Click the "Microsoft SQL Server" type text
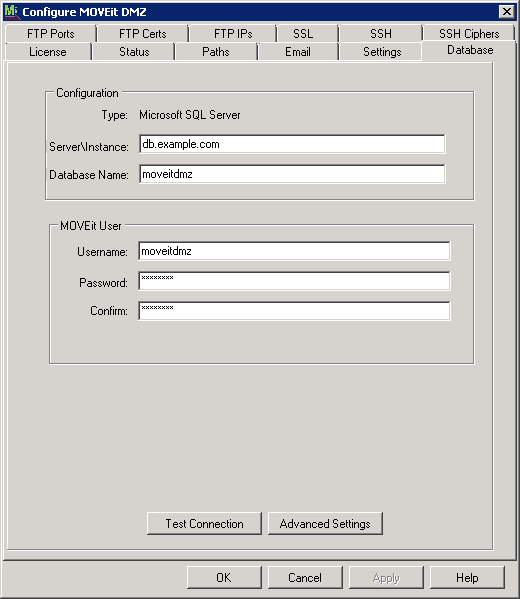This screenshot has width=520, height=599. [x=190, y=115]
